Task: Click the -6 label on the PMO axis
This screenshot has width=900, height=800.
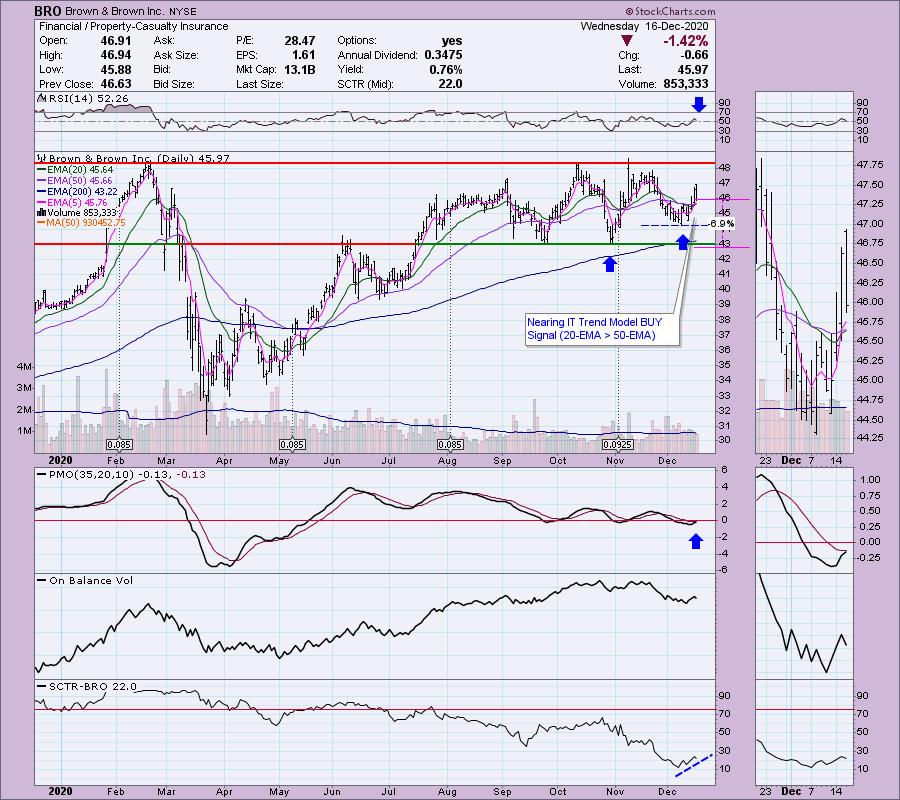Action: 724,570
